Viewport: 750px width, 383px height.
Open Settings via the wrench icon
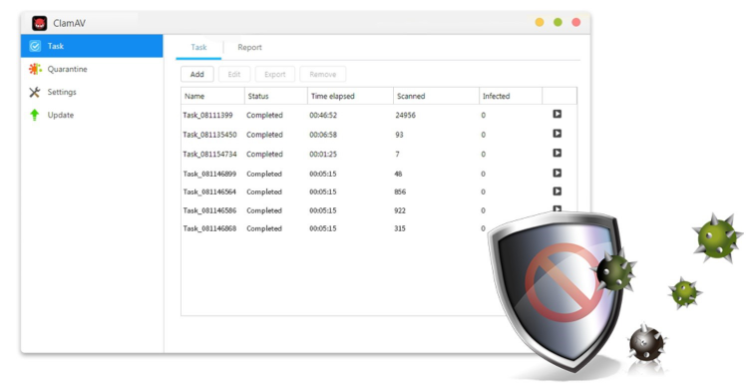[x=34, y=92]
